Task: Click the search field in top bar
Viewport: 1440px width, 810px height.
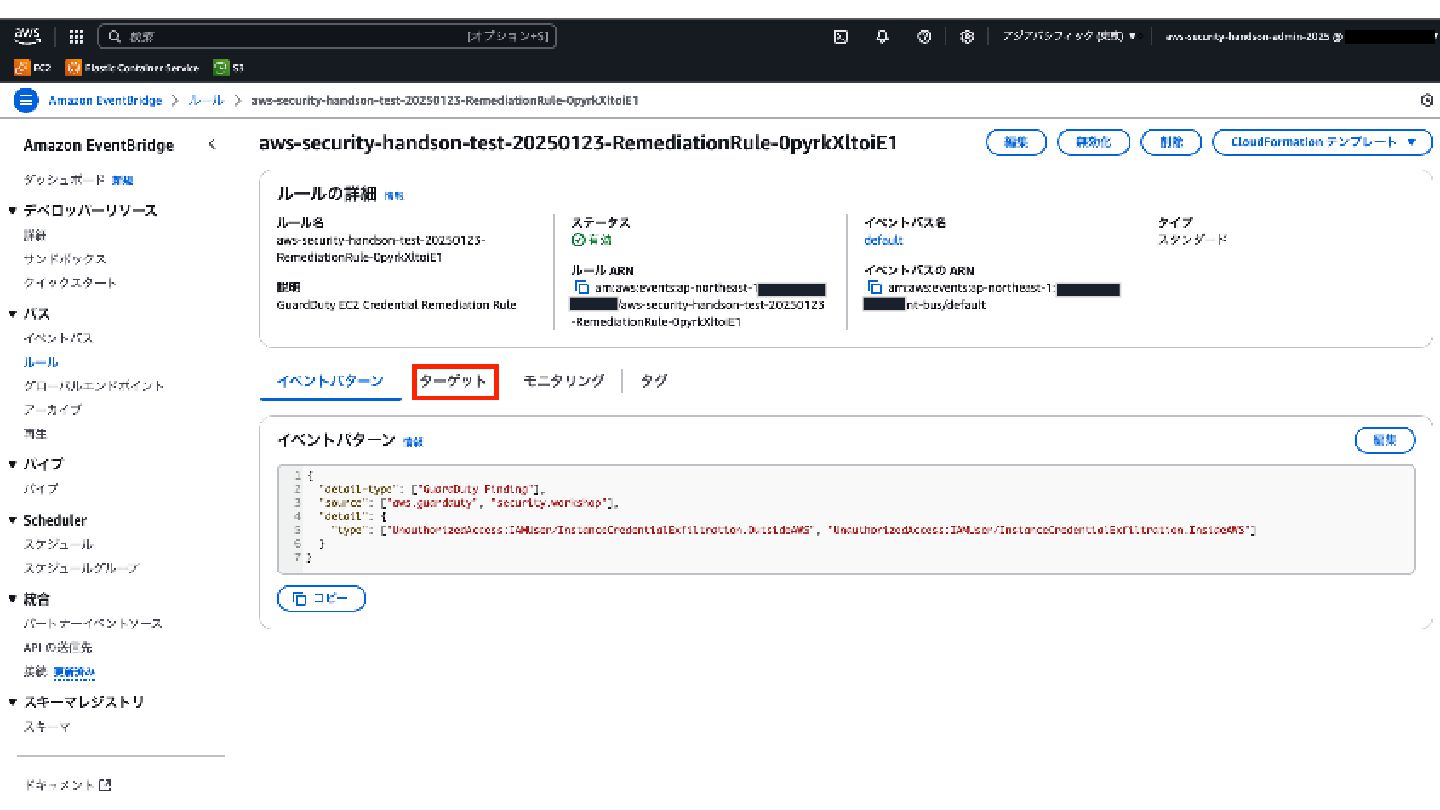Action: point(327,37)
